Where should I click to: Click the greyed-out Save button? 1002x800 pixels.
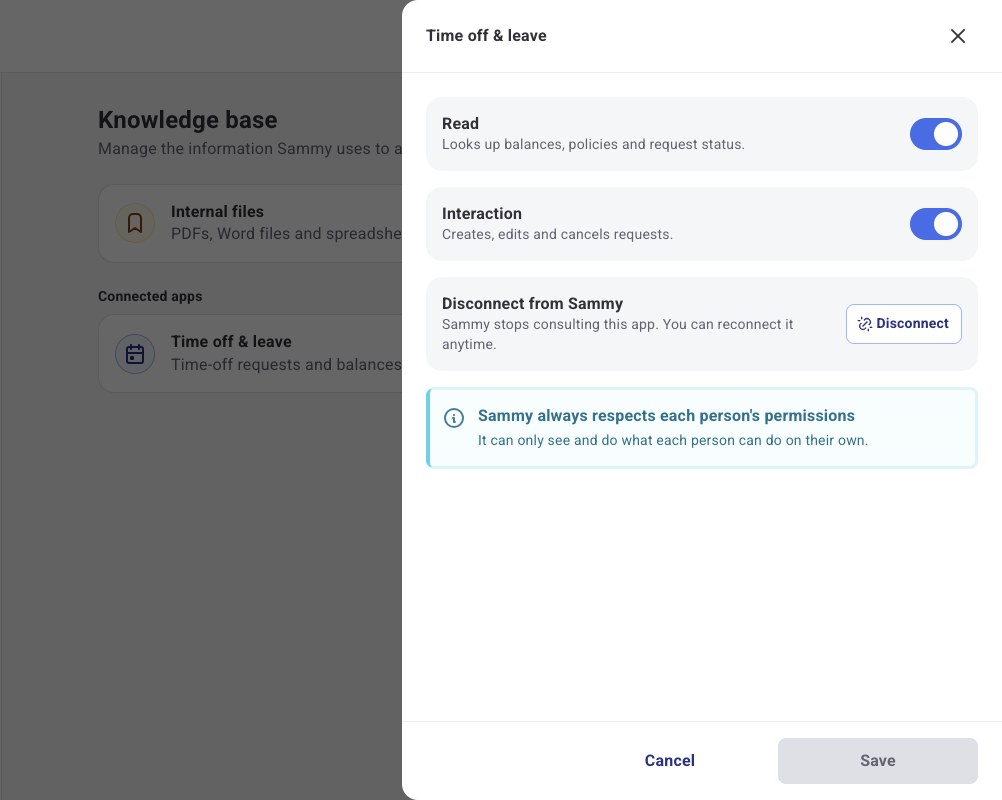877,760
